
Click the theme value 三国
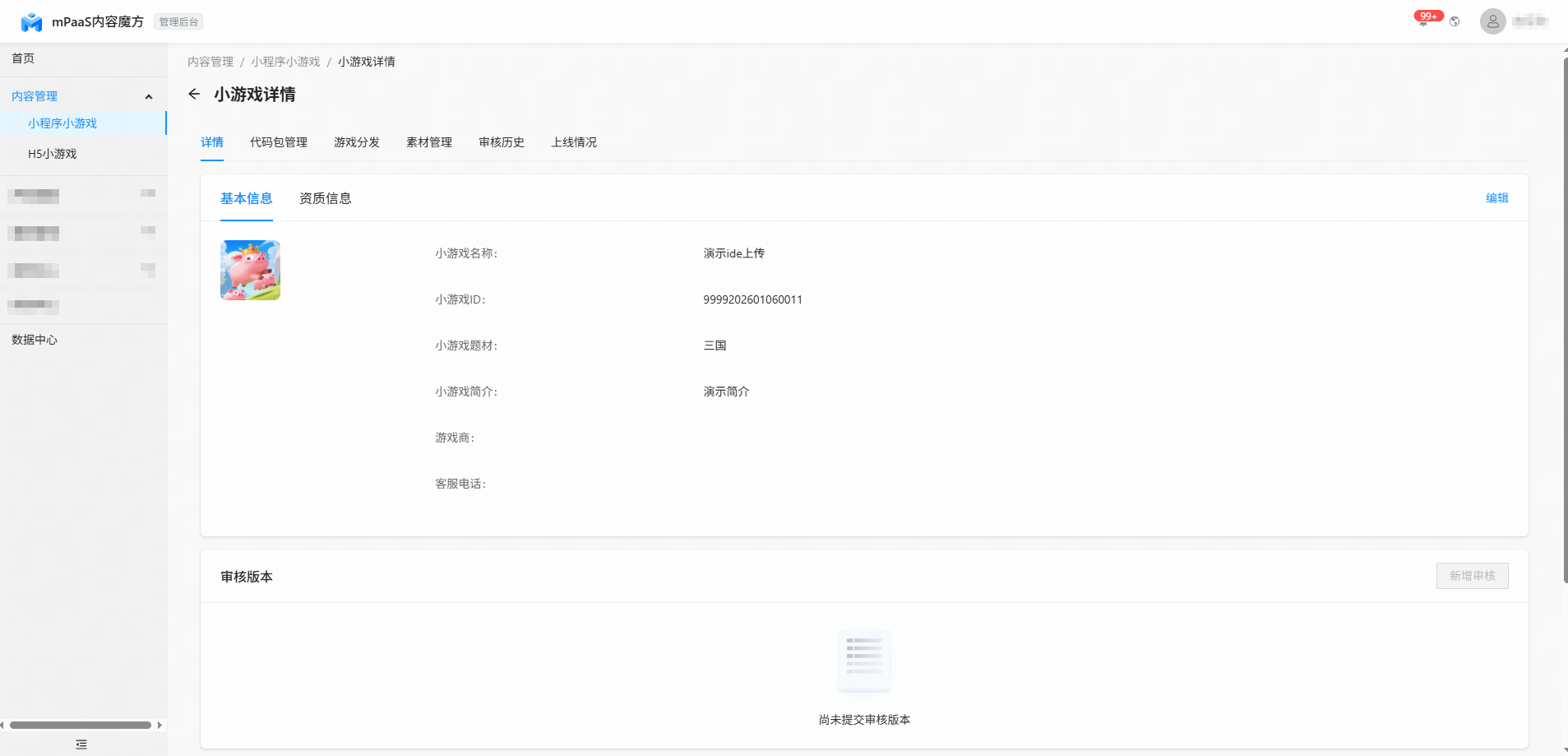click(715, 346)
